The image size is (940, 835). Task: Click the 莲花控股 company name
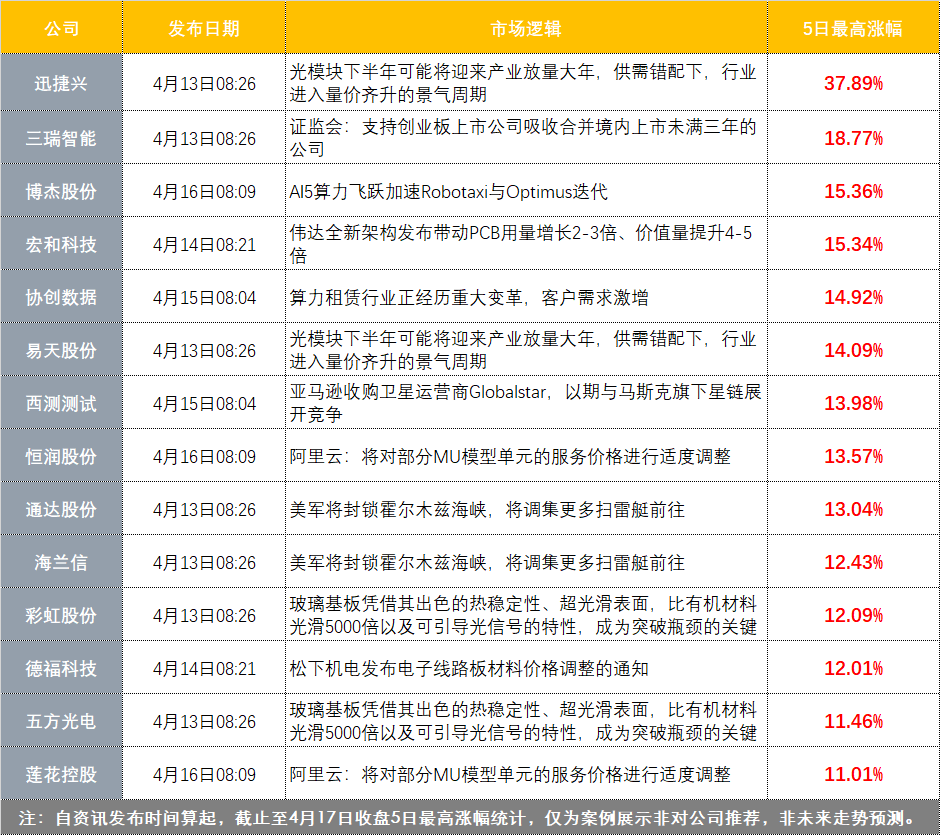61,774
